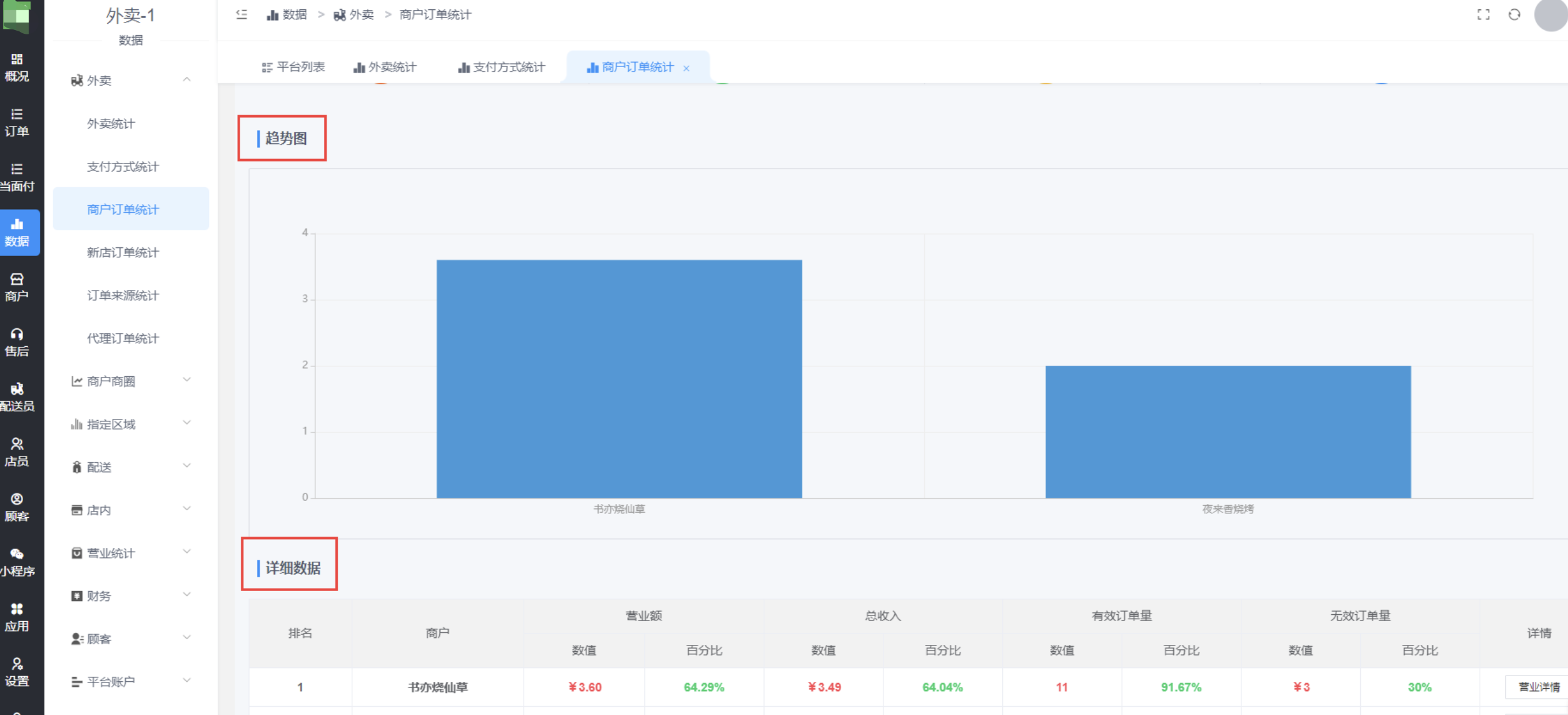Click the 商户订单统计 breadcrumb
The height and width of the screenshot is (715, 1568).
click(x=435, y=14)
